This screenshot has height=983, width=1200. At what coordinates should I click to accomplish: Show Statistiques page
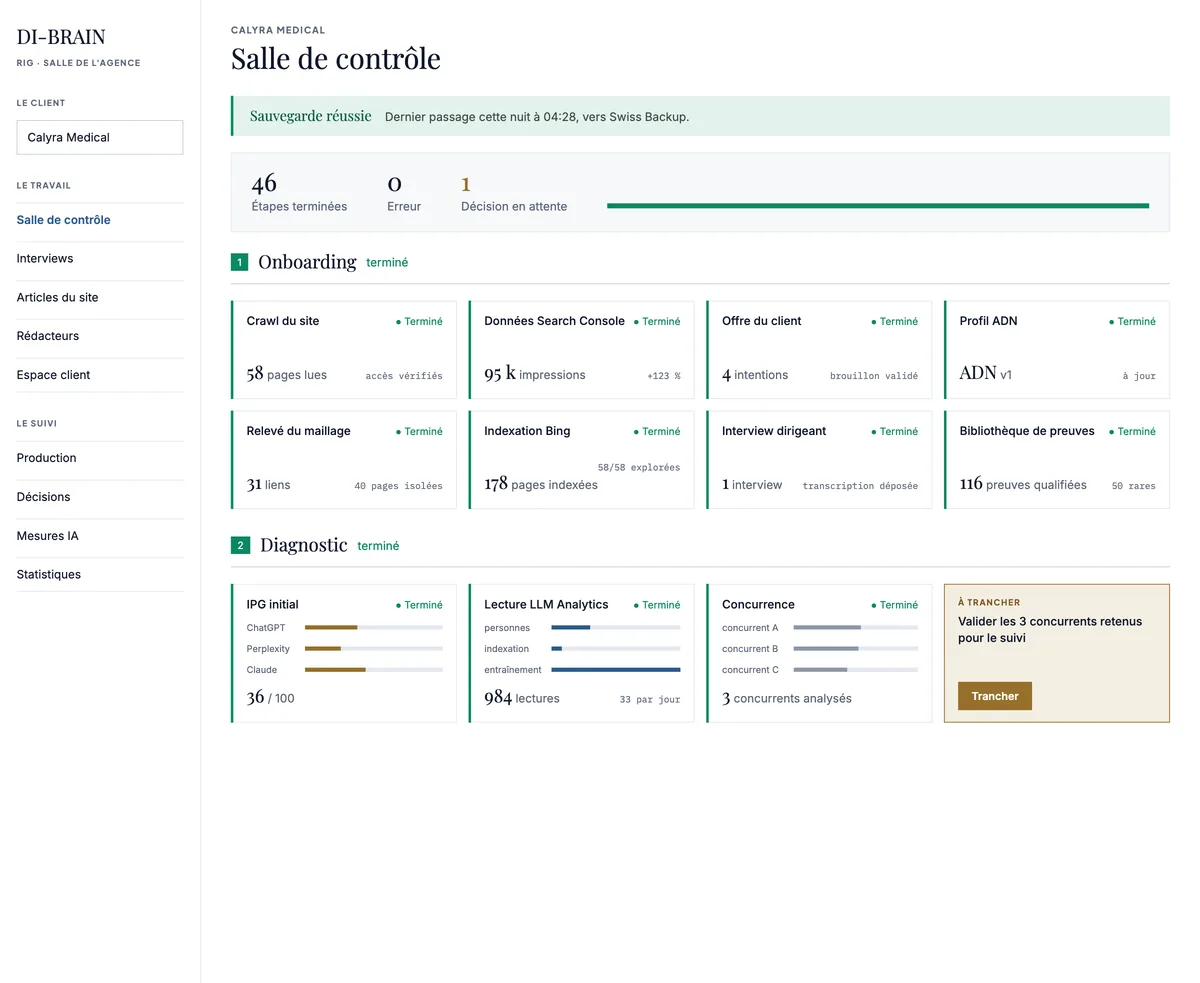click(100, 575)
